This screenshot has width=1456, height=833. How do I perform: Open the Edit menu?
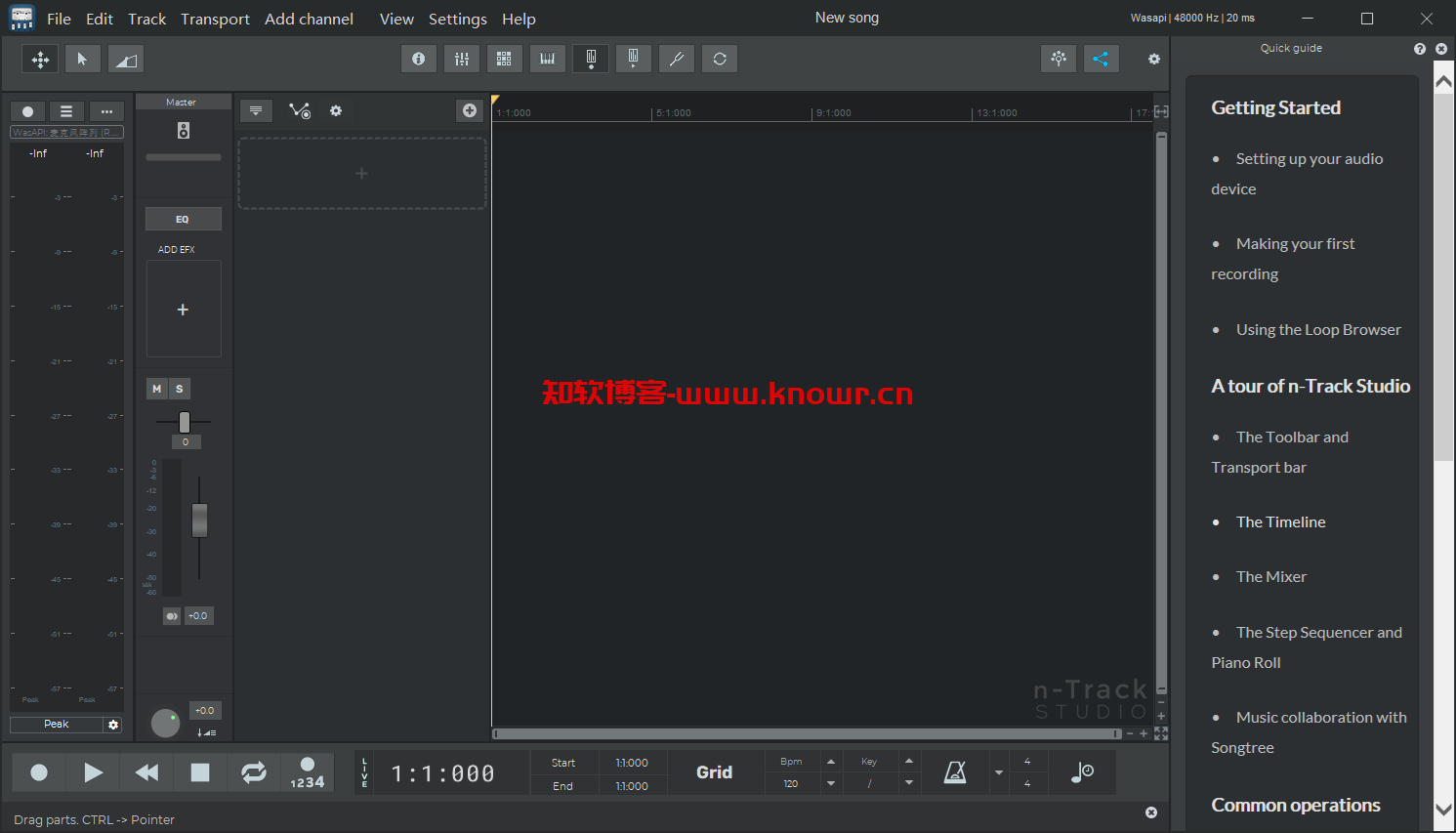click(100, 19)
